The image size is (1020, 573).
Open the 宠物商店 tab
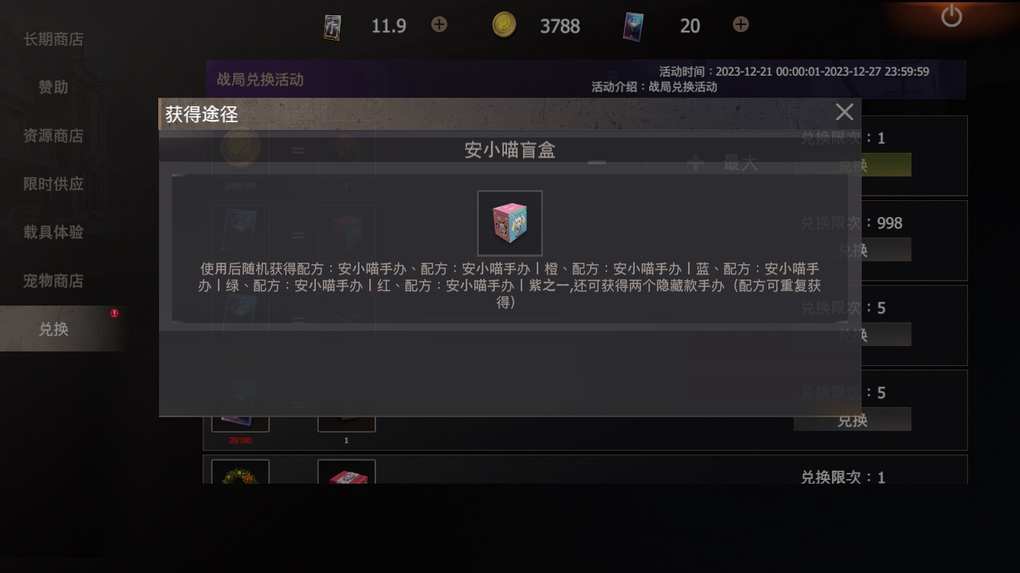pyautogui.click(x=53, y=281)
